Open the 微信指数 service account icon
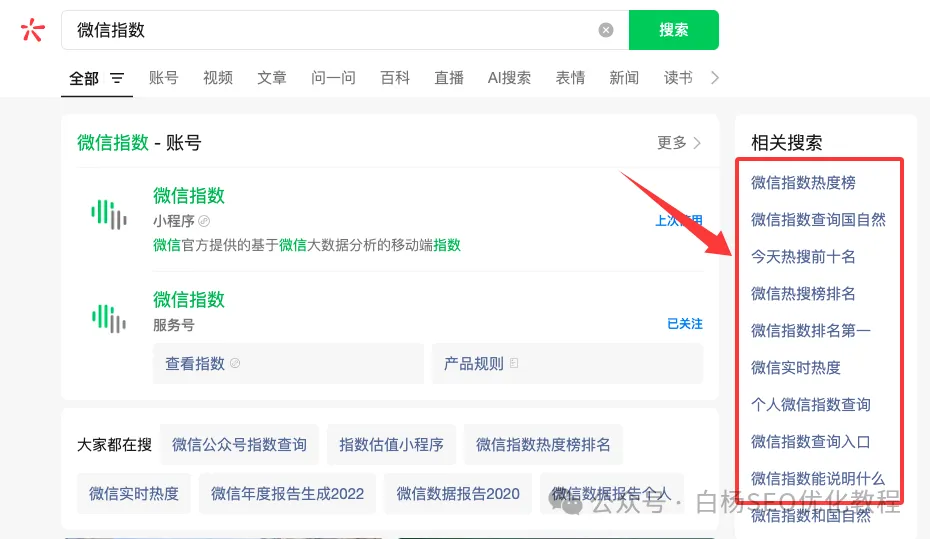Image resolution: width=930 pixels, height=539 pixels. pyautogui.click(x=109, y=318)
